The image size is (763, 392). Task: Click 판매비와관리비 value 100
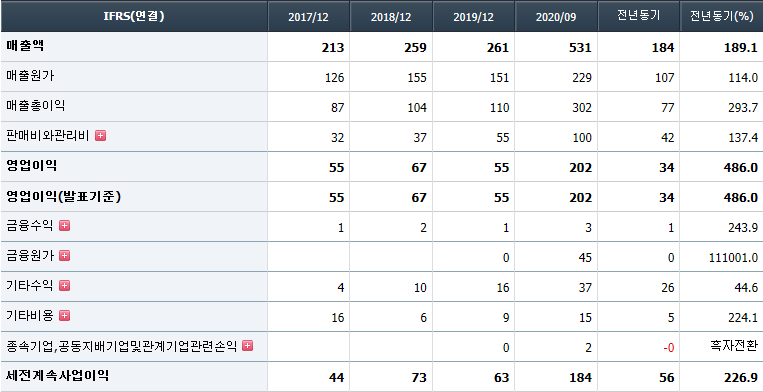click(x=582, y=138)
